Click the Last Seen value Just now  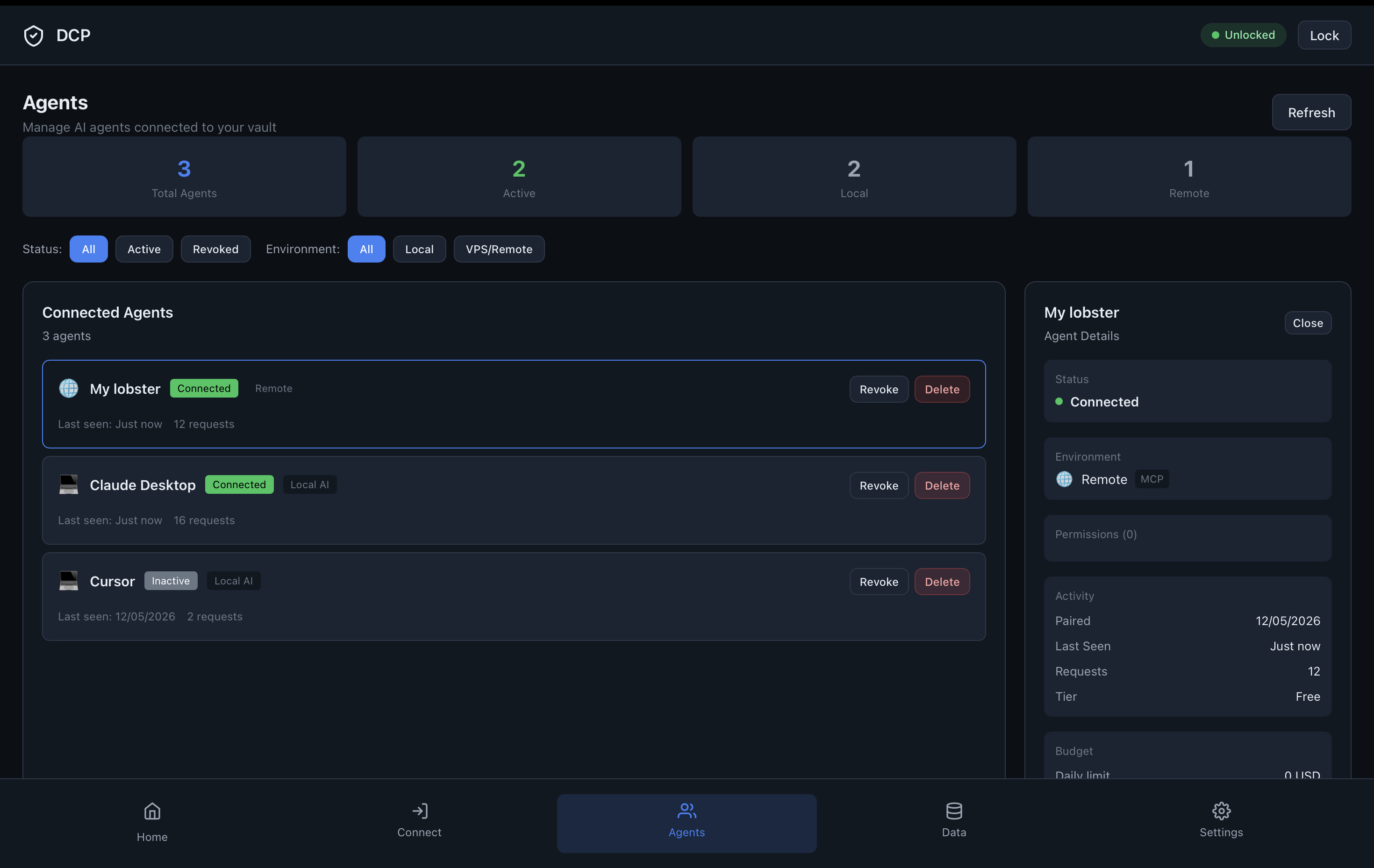1295,646
